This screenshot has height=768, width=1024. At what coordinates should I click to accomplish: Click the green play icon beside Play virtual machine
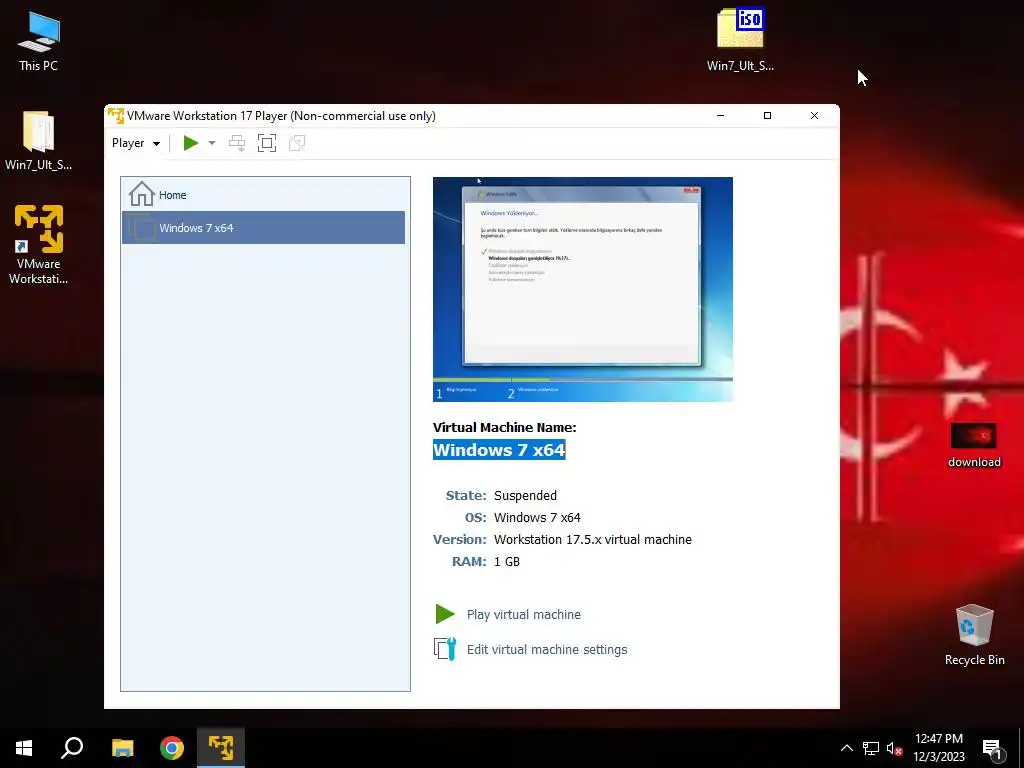(x=445, y=614)
